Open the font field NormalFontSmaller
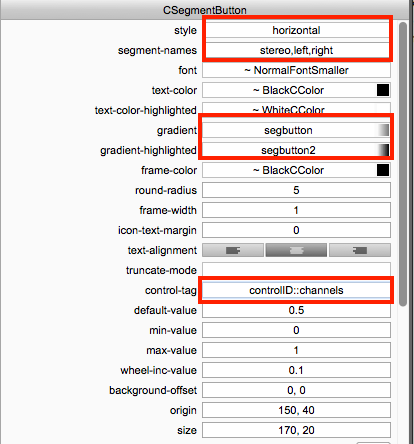This screenshot has height=444, width=414. [x=296, y=70]
